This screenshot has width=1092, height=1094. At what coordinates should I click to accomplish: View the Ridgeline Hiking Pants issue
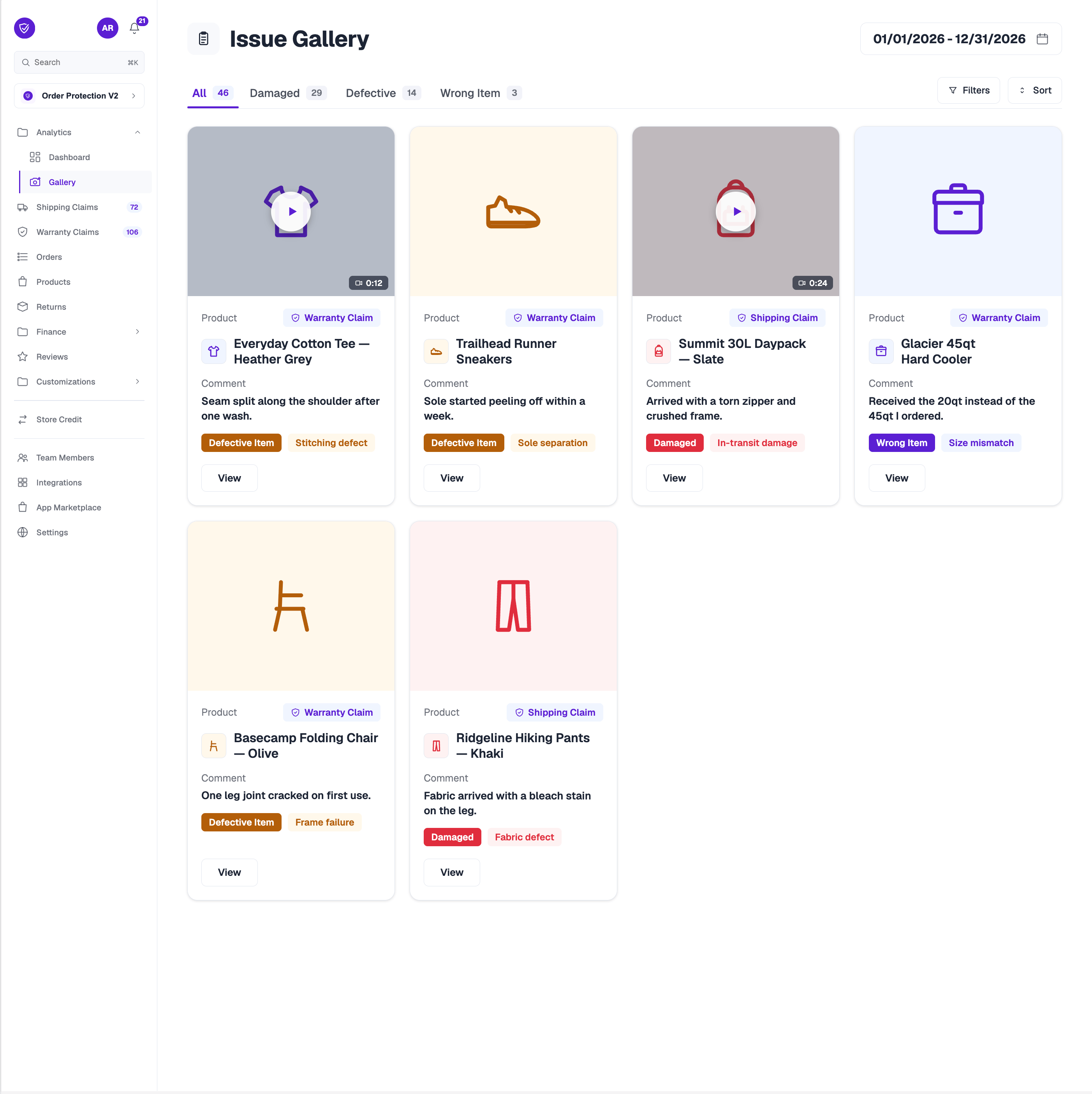tap(452, 872)
